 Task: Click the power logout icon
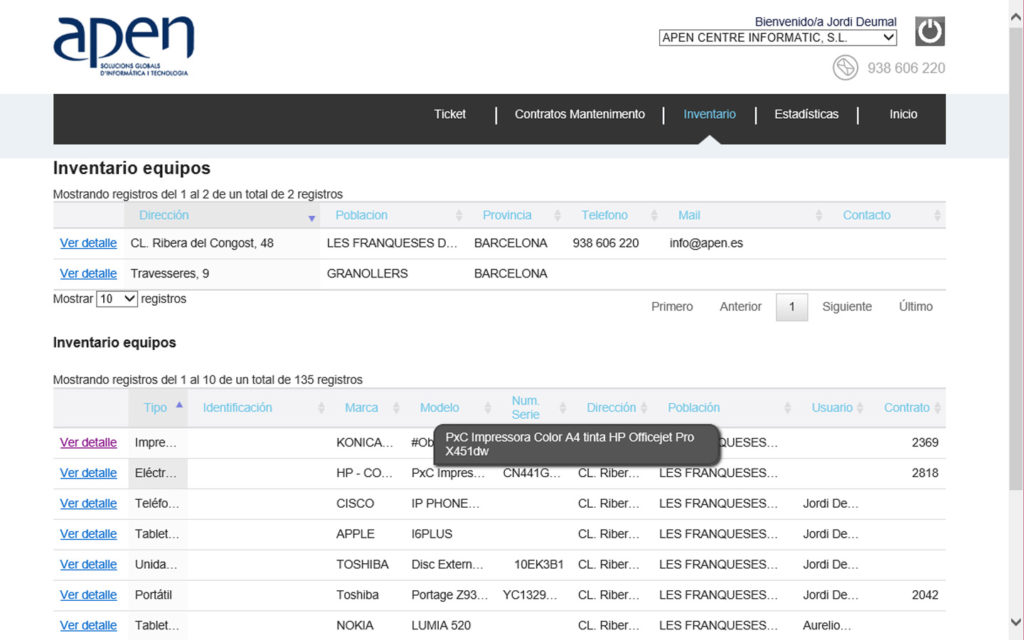pos(929,31)
